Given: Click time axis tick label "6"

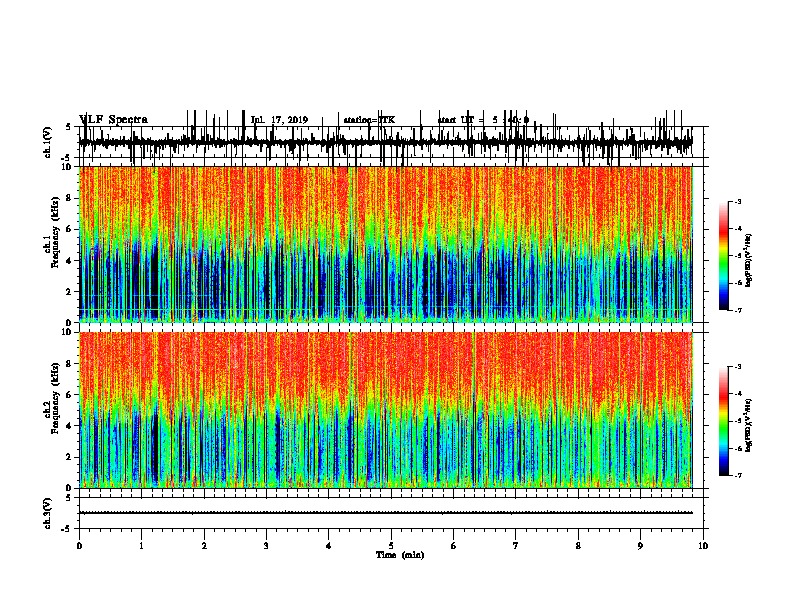Looking at the screenshot, I should coord(453,546).
